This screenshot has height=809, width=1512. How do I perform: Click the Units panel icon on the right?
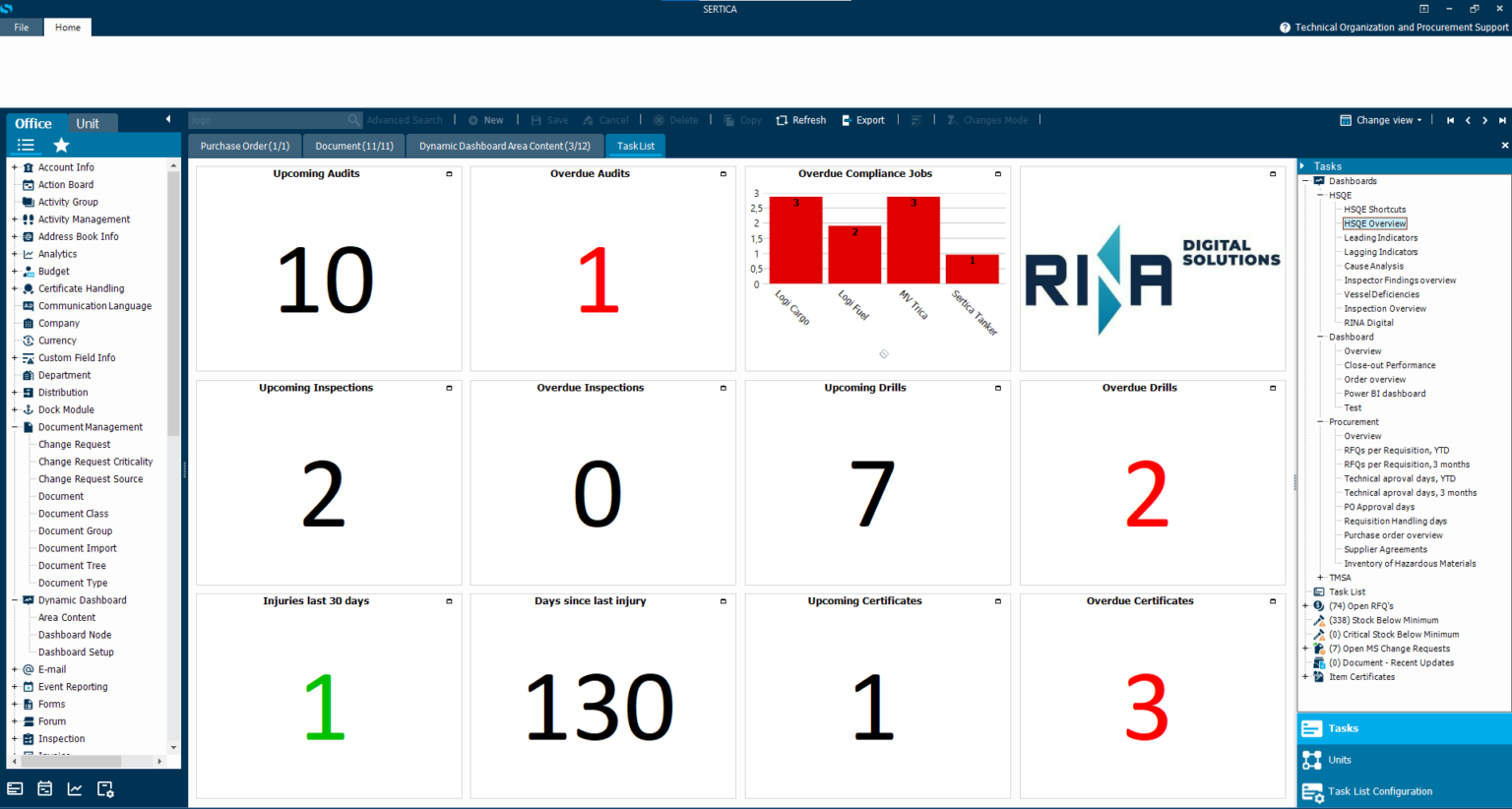[1312, 759]
